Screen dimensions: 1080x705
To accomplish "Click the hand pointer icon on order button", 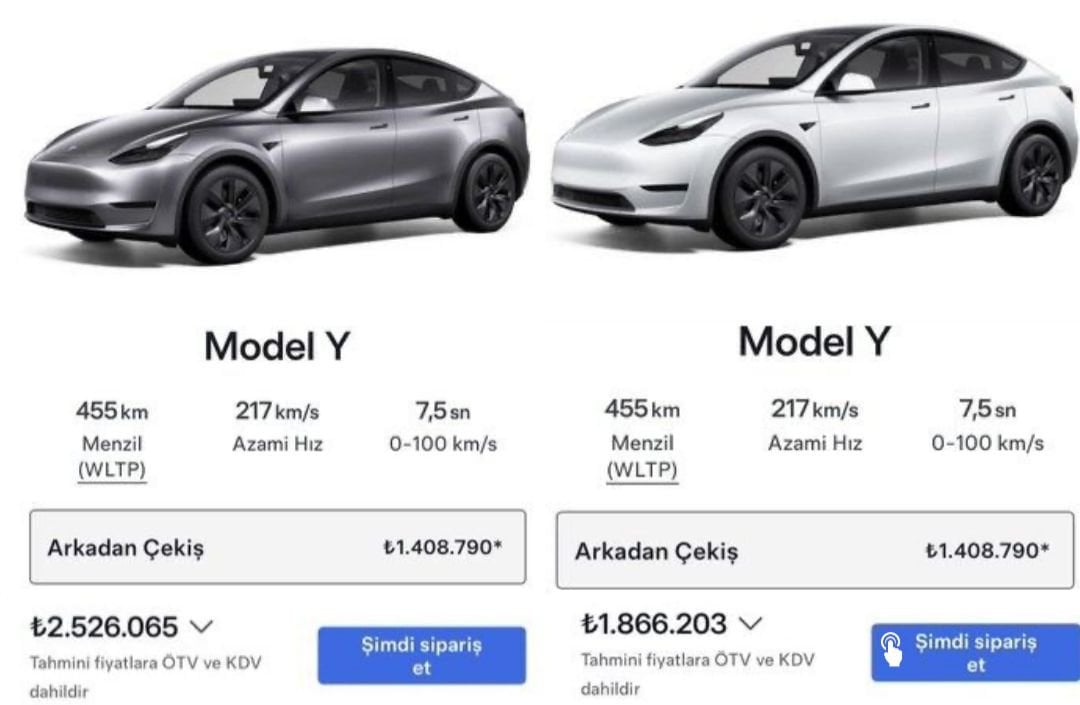I will [891, 650].
